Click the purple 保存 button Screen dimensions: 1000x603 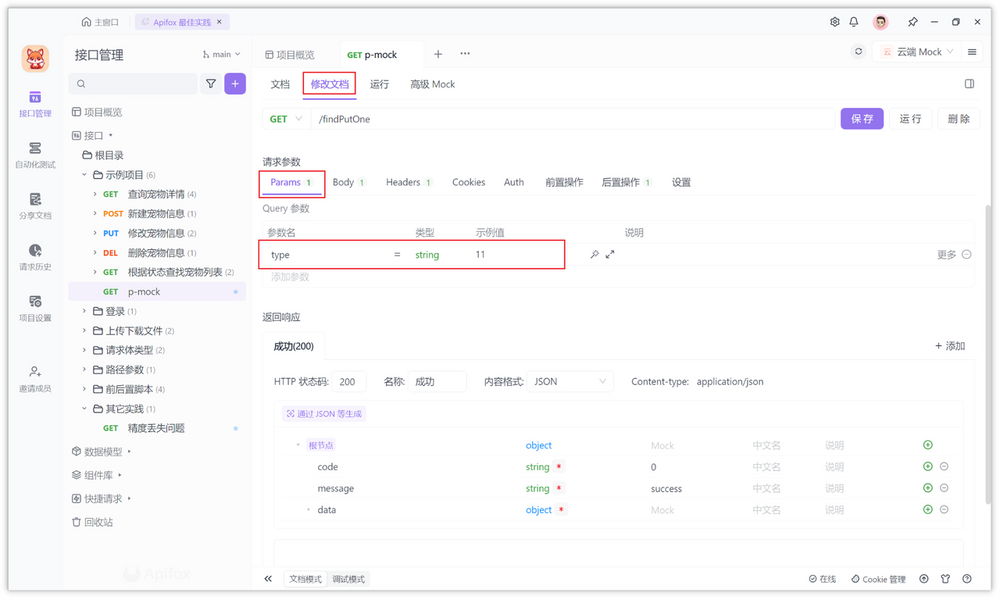point(862,118)
